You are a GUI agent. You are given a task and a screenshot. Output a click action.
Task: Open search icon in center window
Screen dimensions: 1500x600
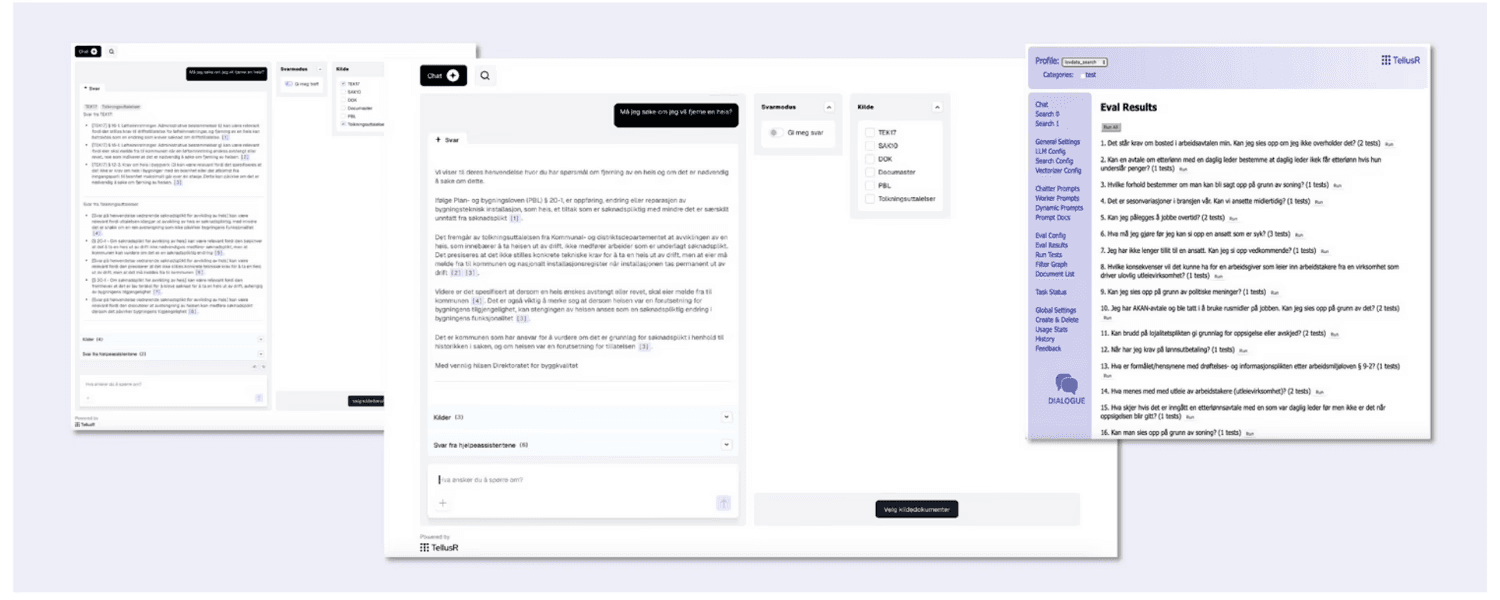point(485,75)
